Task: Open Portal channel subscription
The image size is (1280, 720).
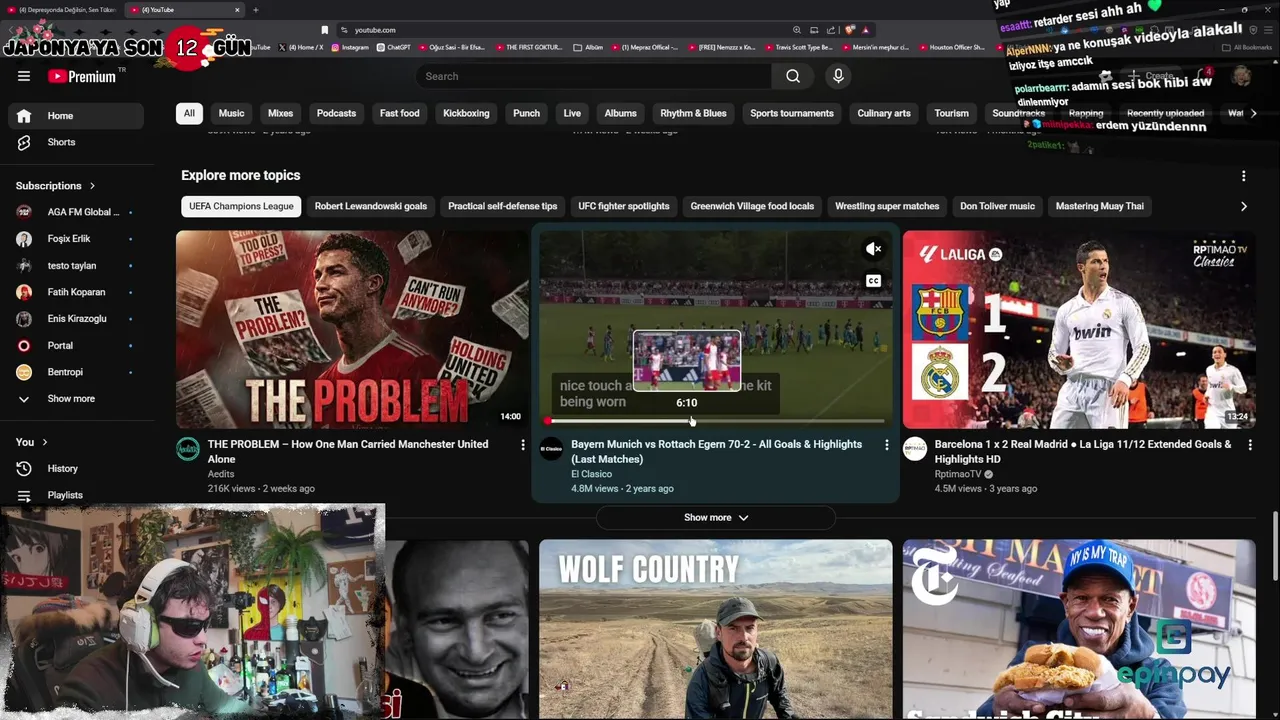Action: click(76, 345)
